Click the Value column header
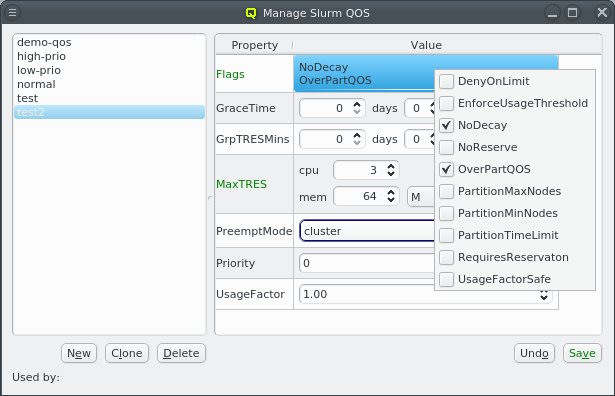615x396 pixels. [426, 45]
